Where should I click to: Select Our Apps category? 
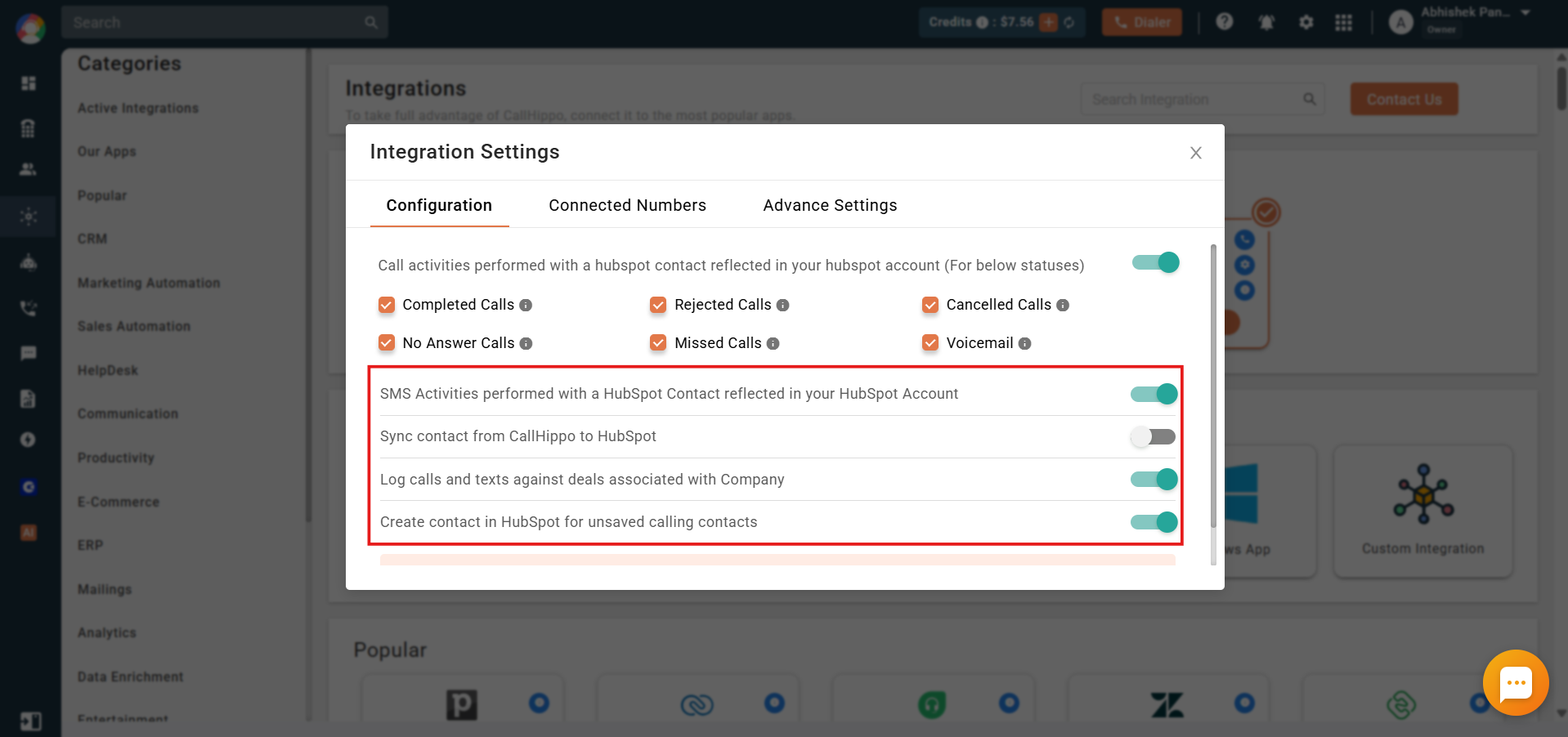(107, 152)
